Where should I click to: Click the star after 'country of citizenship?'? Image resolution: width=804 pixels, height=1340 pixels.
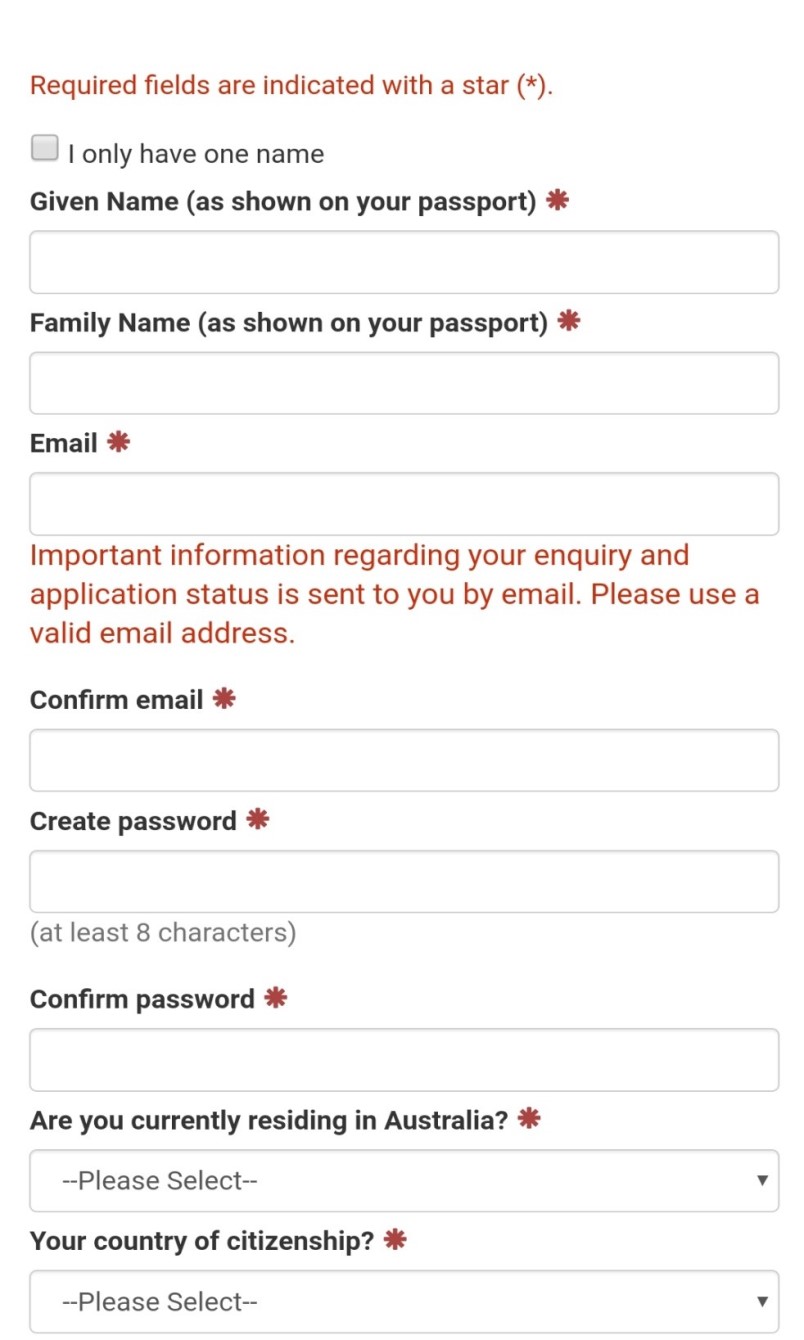395,1240
